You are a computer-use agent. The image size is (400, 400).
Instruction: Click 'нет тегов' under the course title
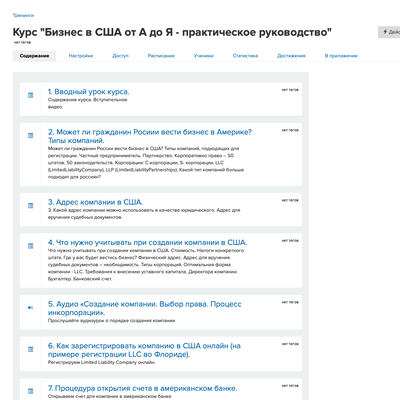(22, 43)
